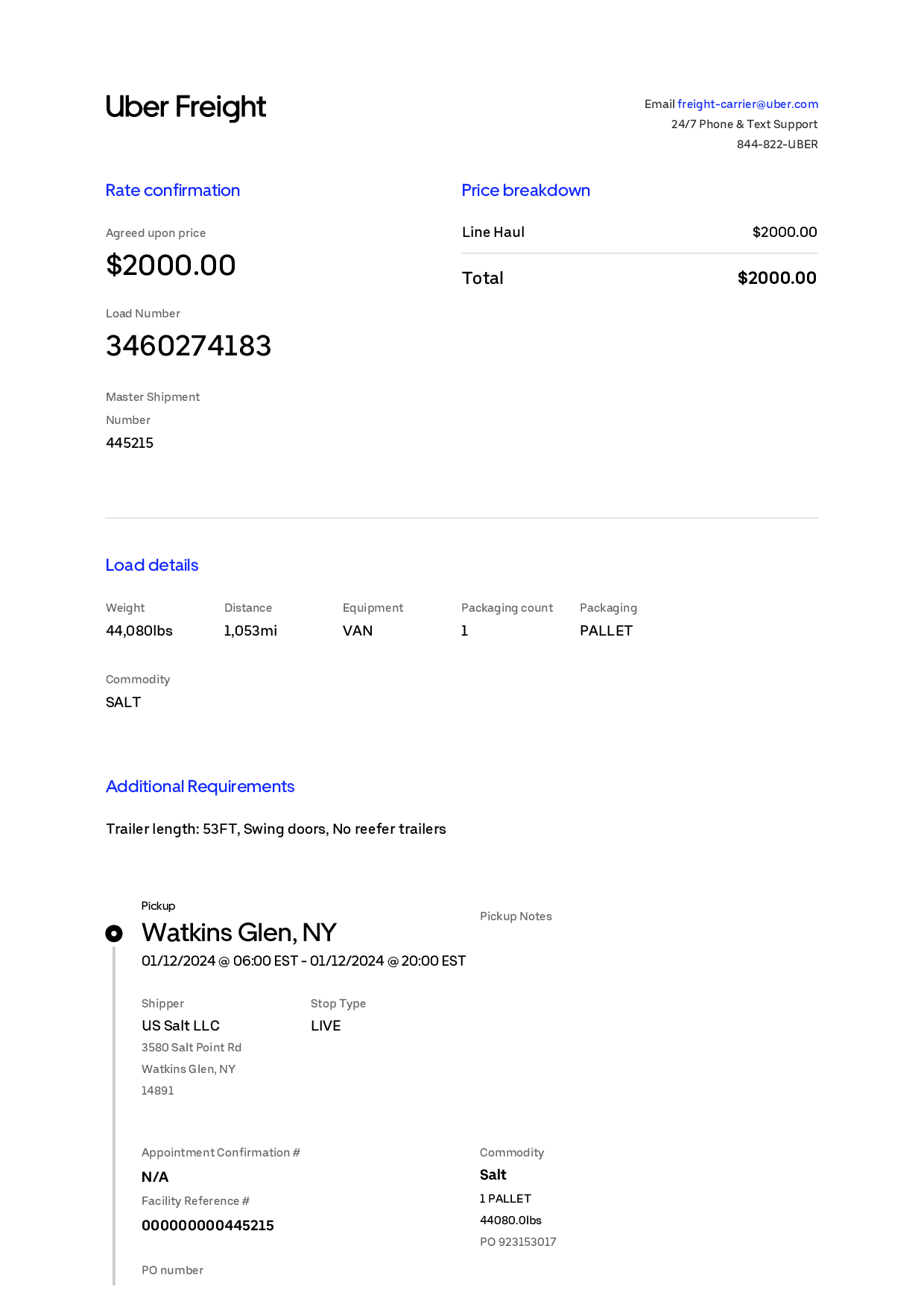Viewport: 924px width, 1307px height.
Task: Click the agreed upon price $2000.00
Action: pyautogui.click(x=171, y=265)
